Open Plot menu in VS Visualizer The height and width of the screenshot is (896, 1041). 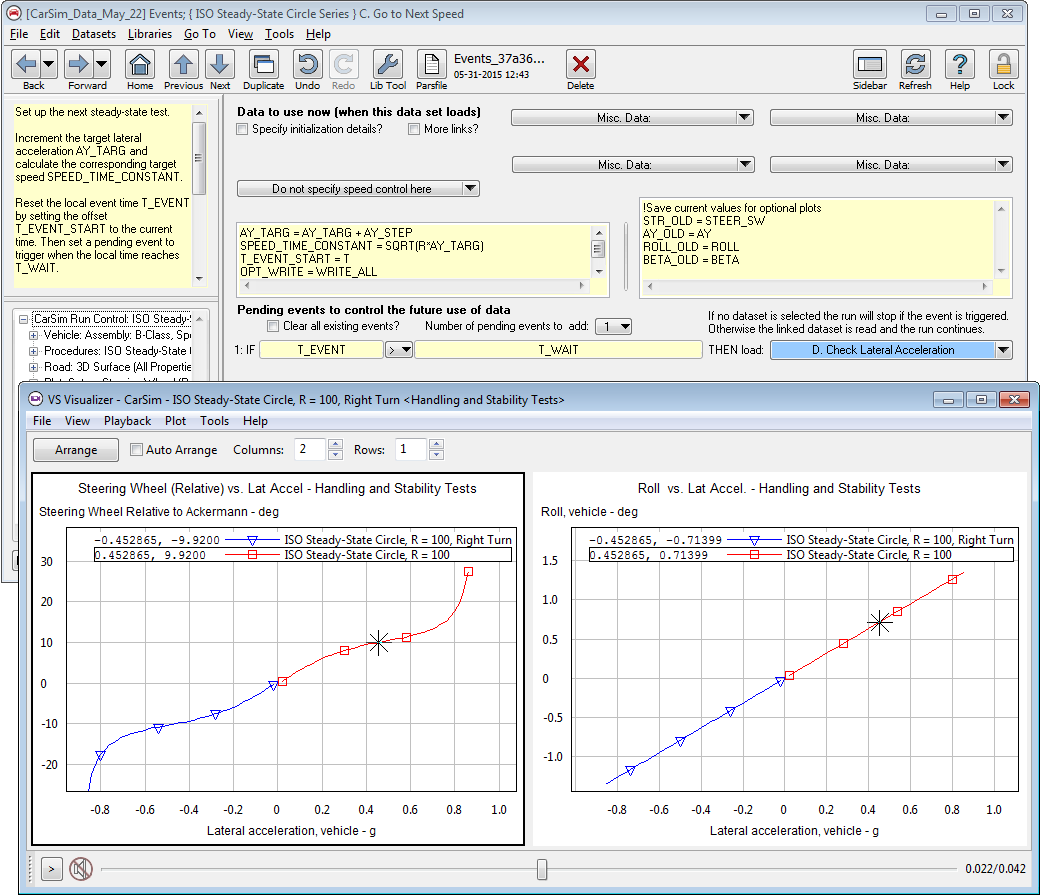coord(175,421)
